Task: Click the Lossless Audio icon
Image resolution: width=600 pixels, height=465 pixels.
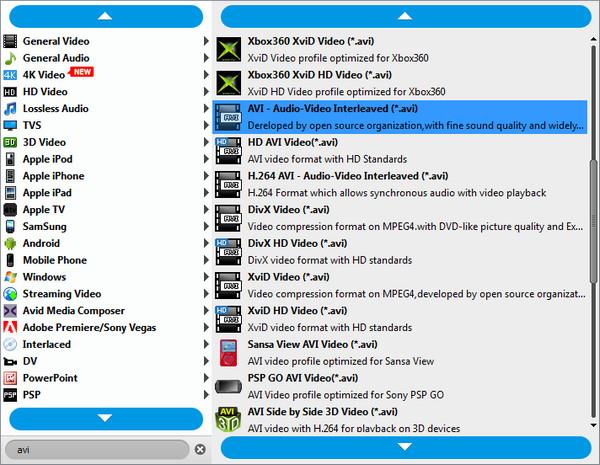Action: 10,108
